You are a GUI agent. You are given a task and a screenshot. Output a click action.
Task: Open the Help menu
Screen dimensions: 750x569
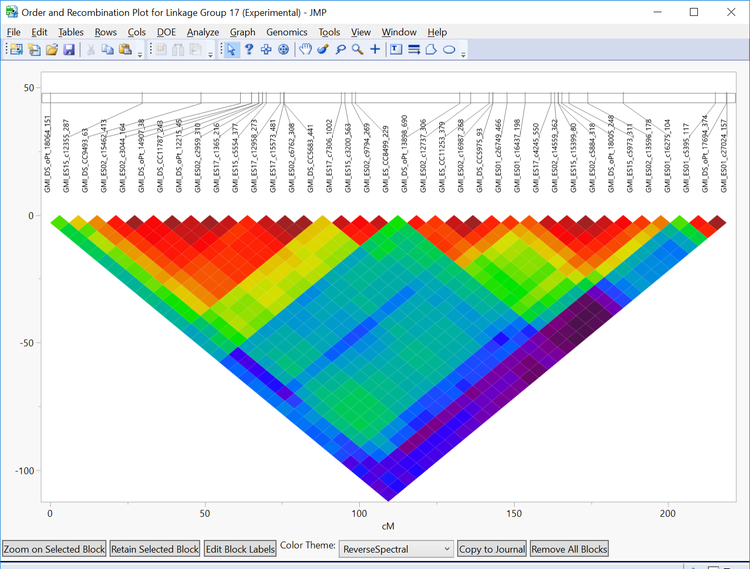[x=437, y=32]
